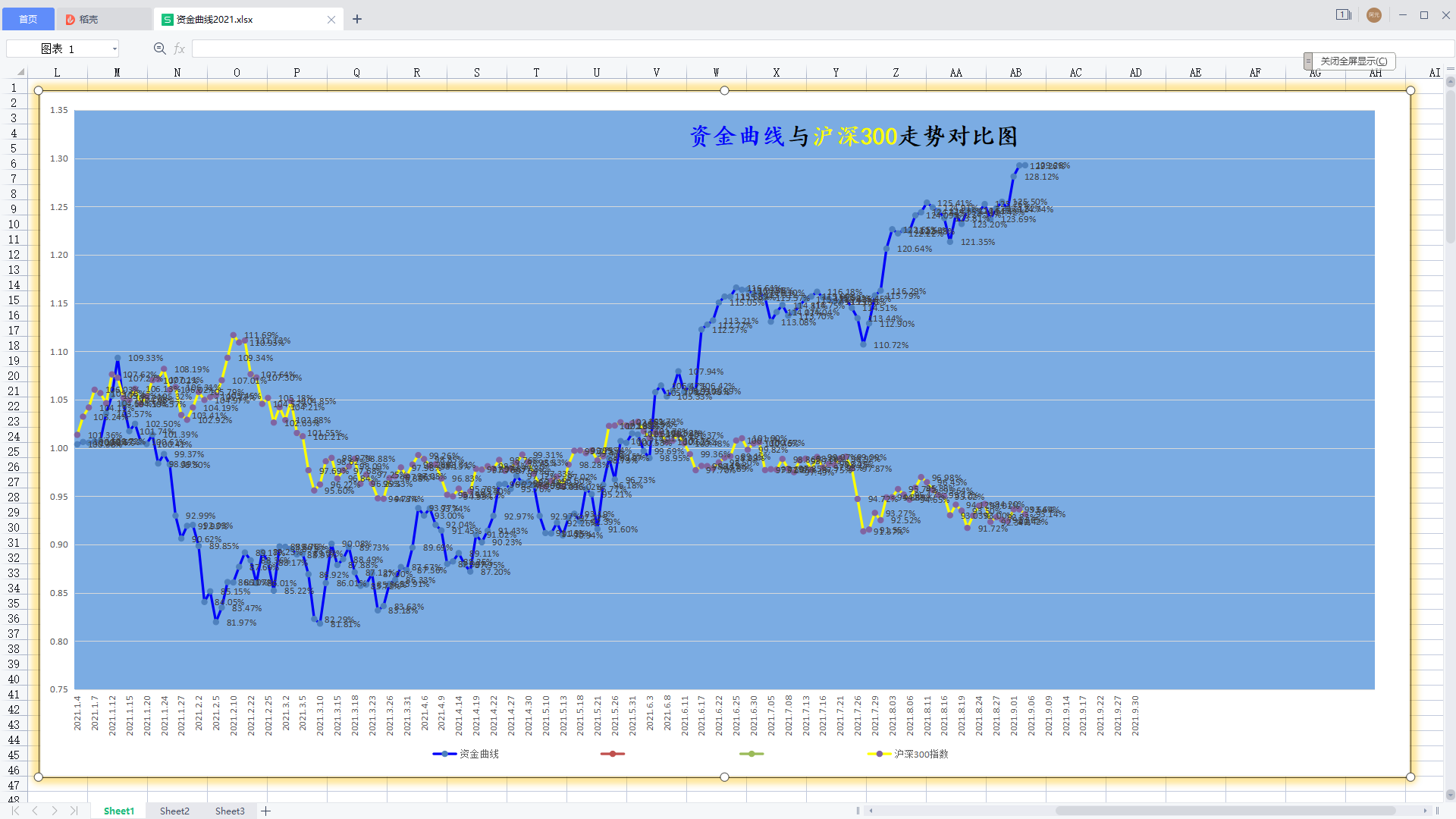Switch to the Sheet2 tab

point(174,811)
